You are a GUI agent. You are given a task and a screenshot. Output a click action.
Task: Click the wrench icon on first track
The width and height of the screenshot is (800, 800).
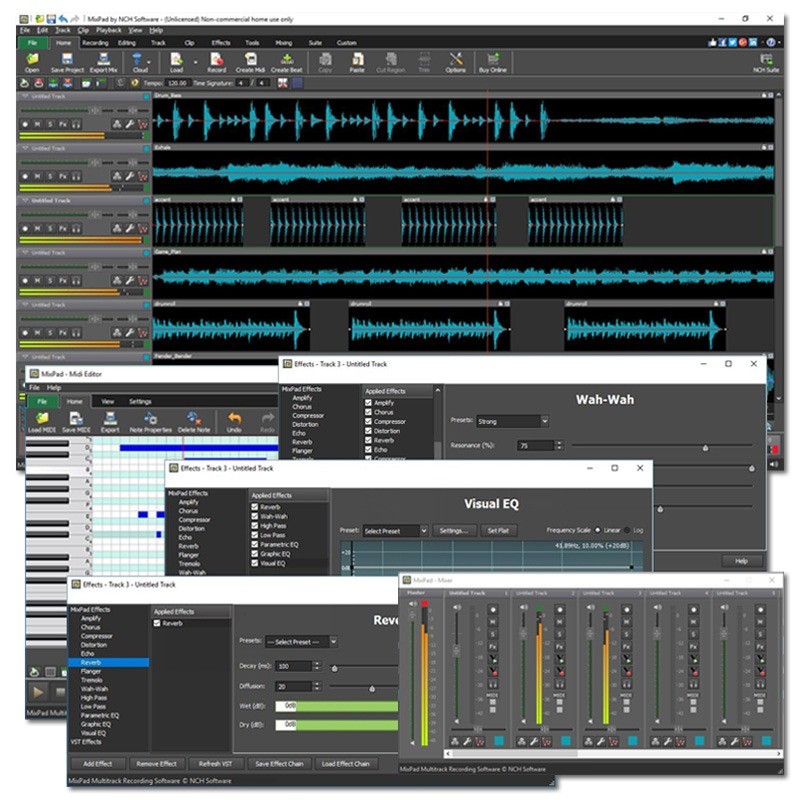(130, 124)
